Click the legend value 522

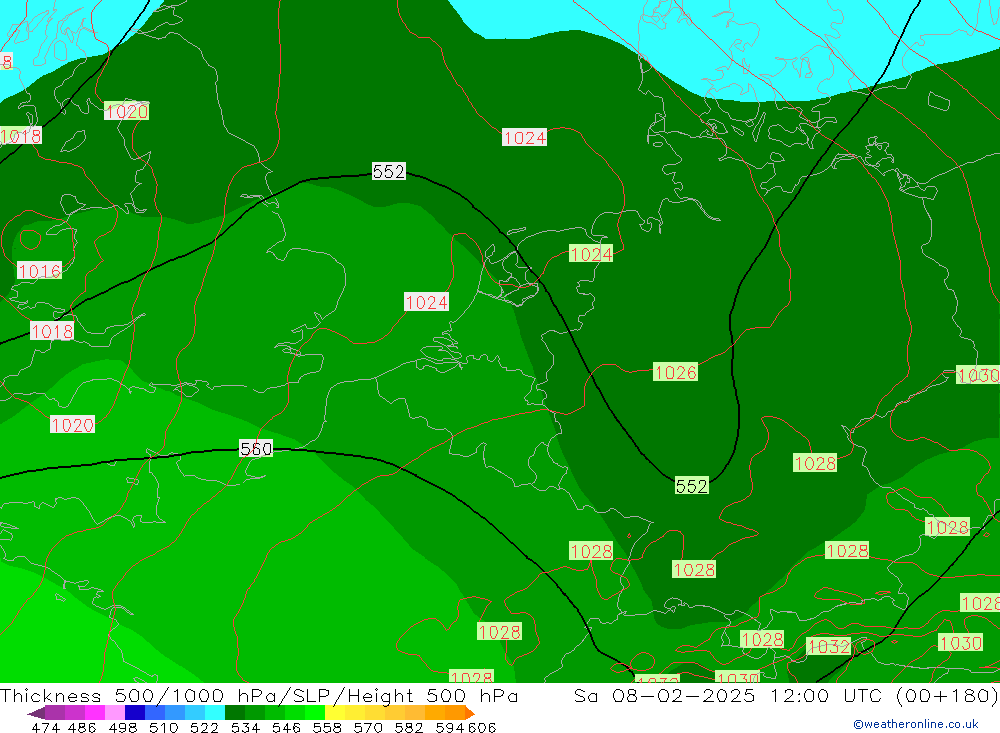[x=204, y=727]
